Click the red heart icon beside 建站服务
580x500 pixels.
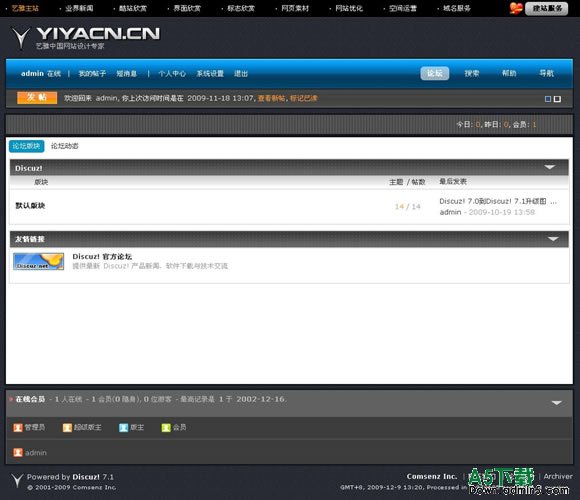click(x=516, y=8)
